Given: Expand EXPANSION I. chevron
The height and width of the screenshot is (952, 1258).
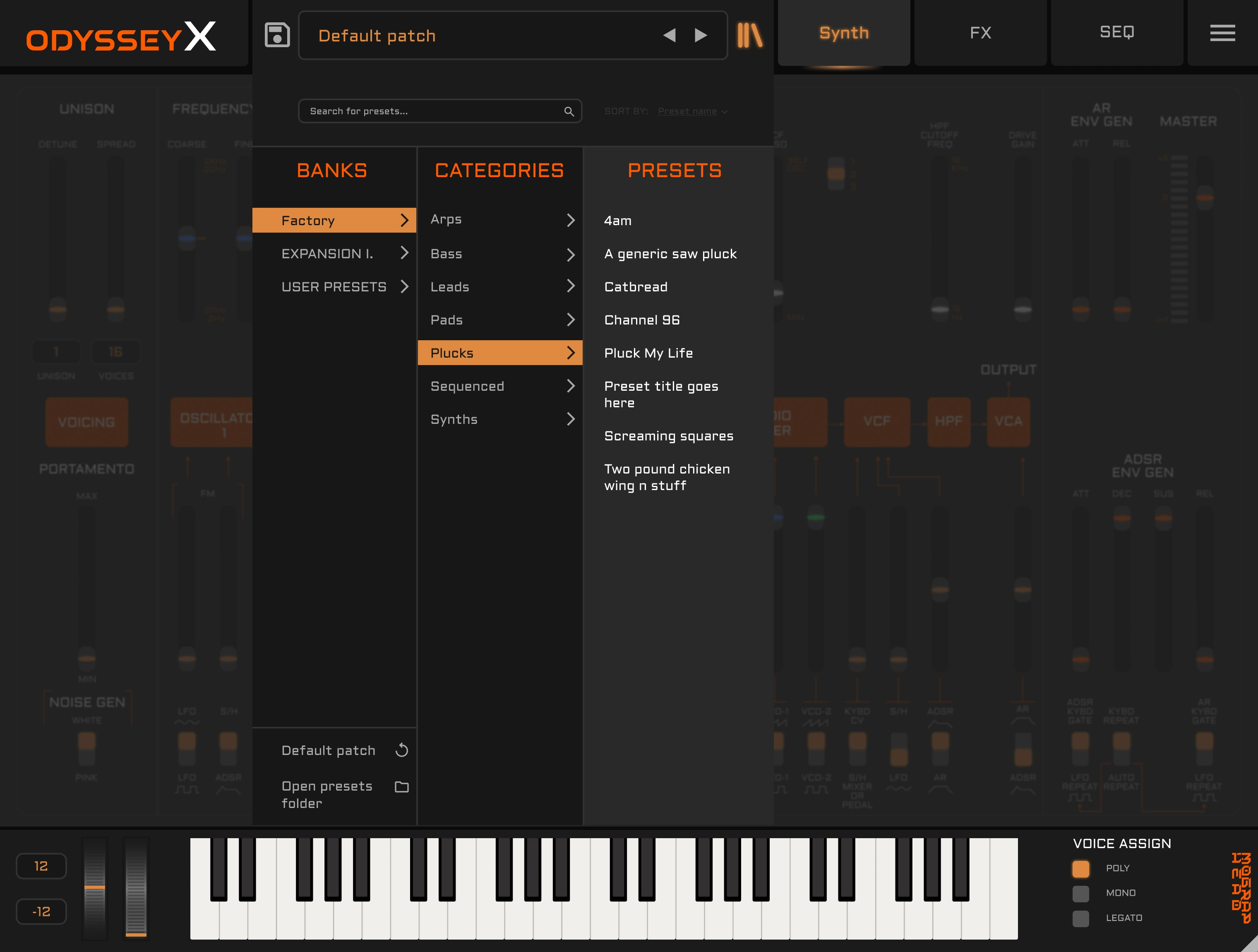Looking at the screenshot, I should click(x=404, y=253).
